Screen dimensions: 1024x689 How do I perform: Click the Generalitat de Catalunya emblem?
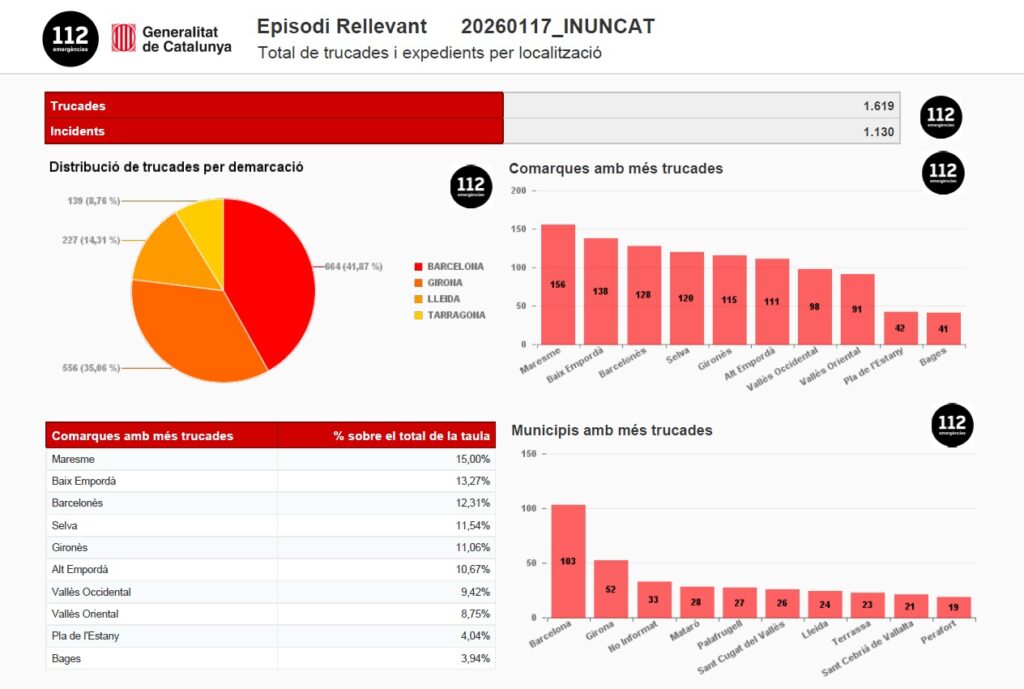point(123,38)
